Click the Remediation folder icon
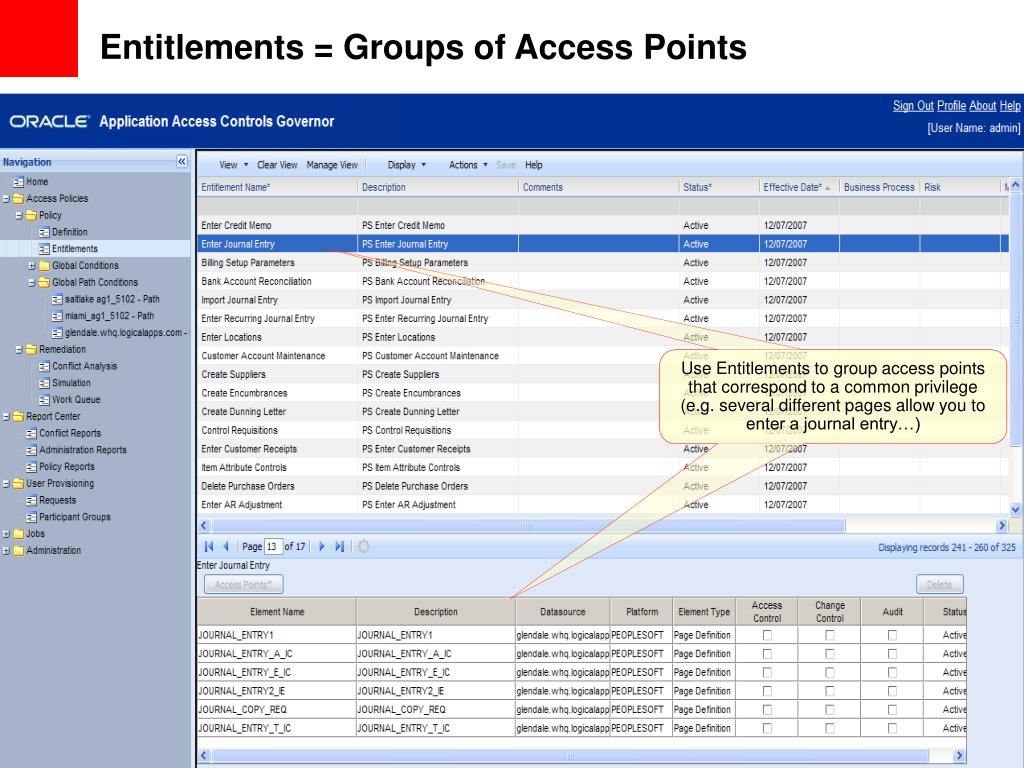The width and height of the screenshot is (1024, 768). (31, 349)
